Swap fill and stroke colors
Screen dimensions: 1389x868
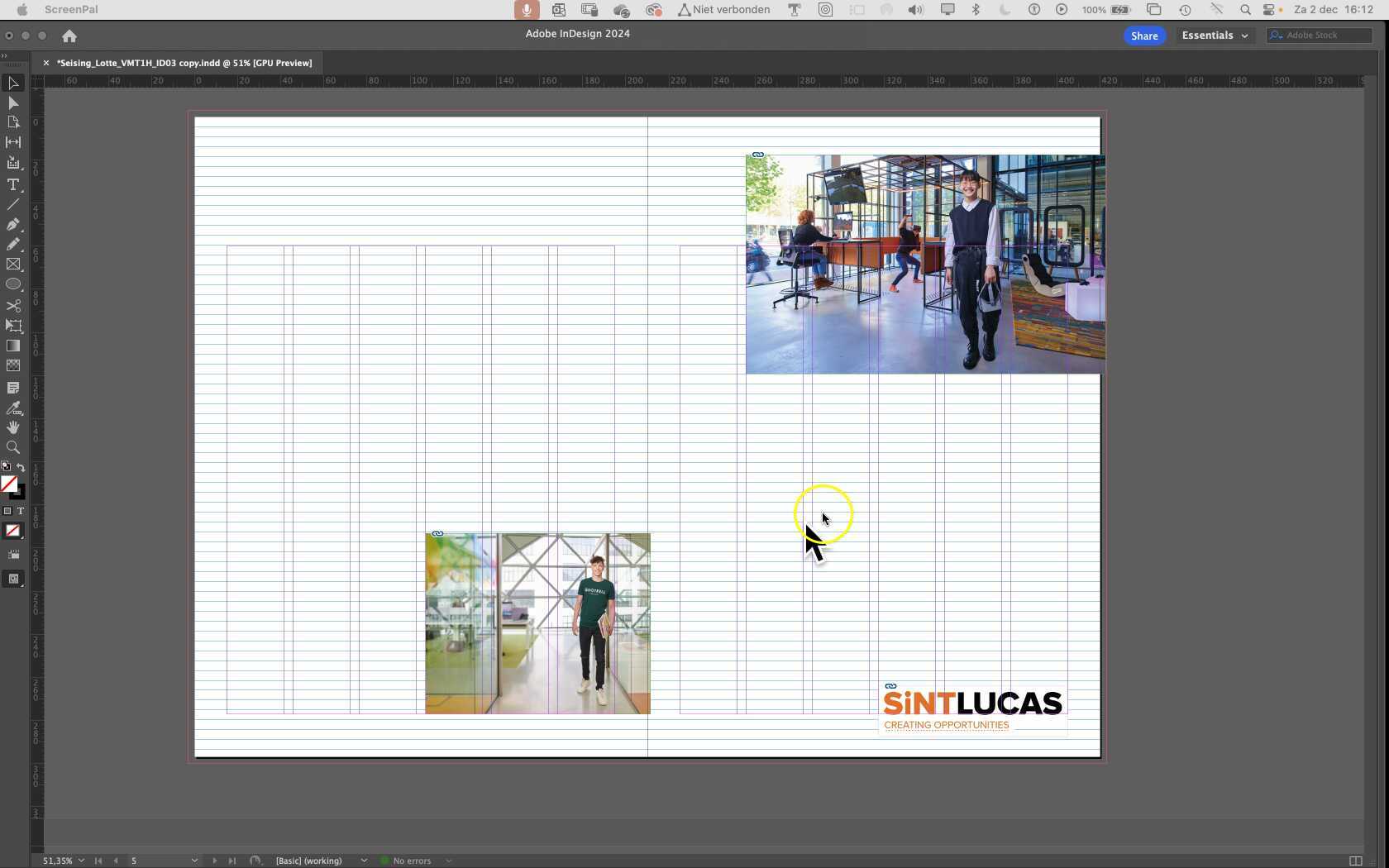coord(21,467)
